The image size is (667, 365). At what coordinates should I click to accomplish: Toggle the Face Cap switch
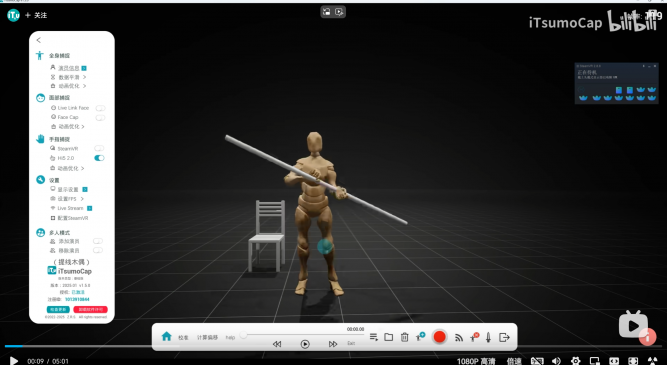click(x=100, y=117)
